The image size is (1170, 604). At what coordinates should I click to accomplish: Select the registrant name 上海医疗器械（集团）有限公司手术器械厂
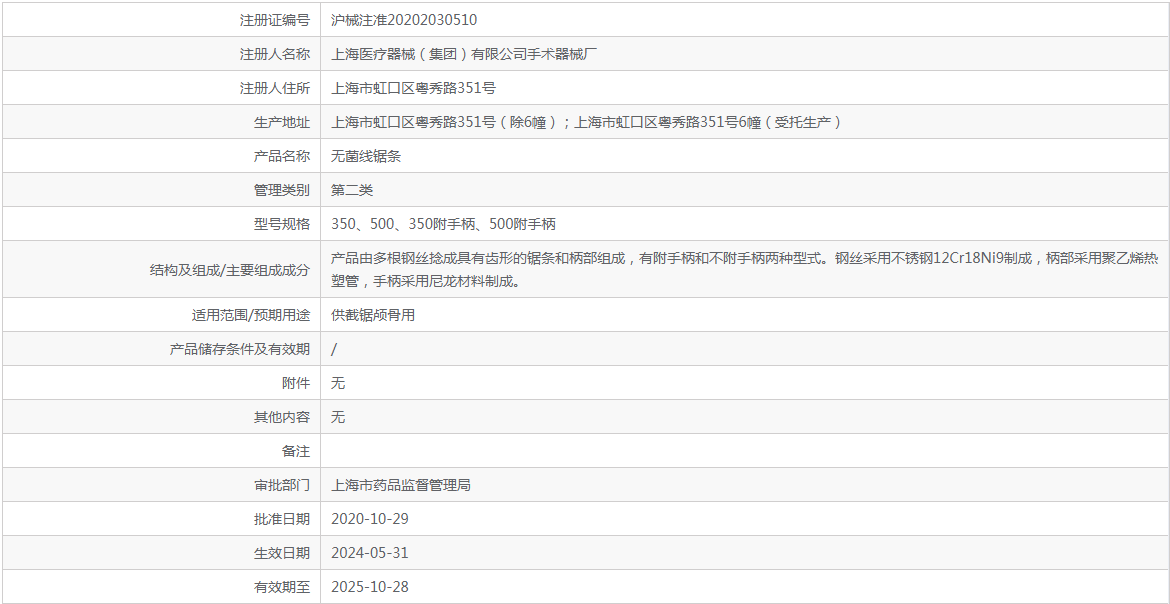tap(464, 54)
